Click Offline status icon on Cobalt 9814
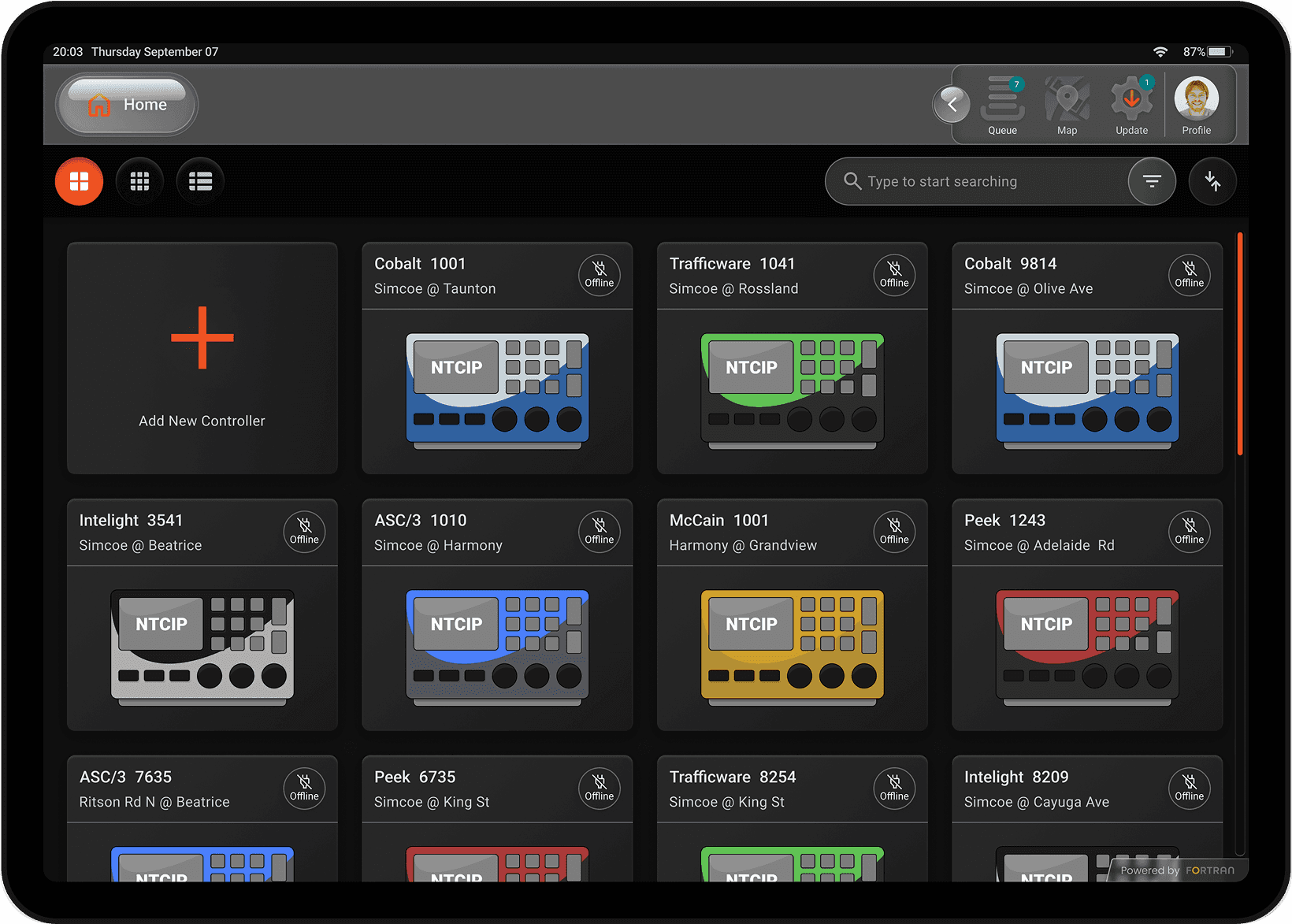 tap(1189, 275)
